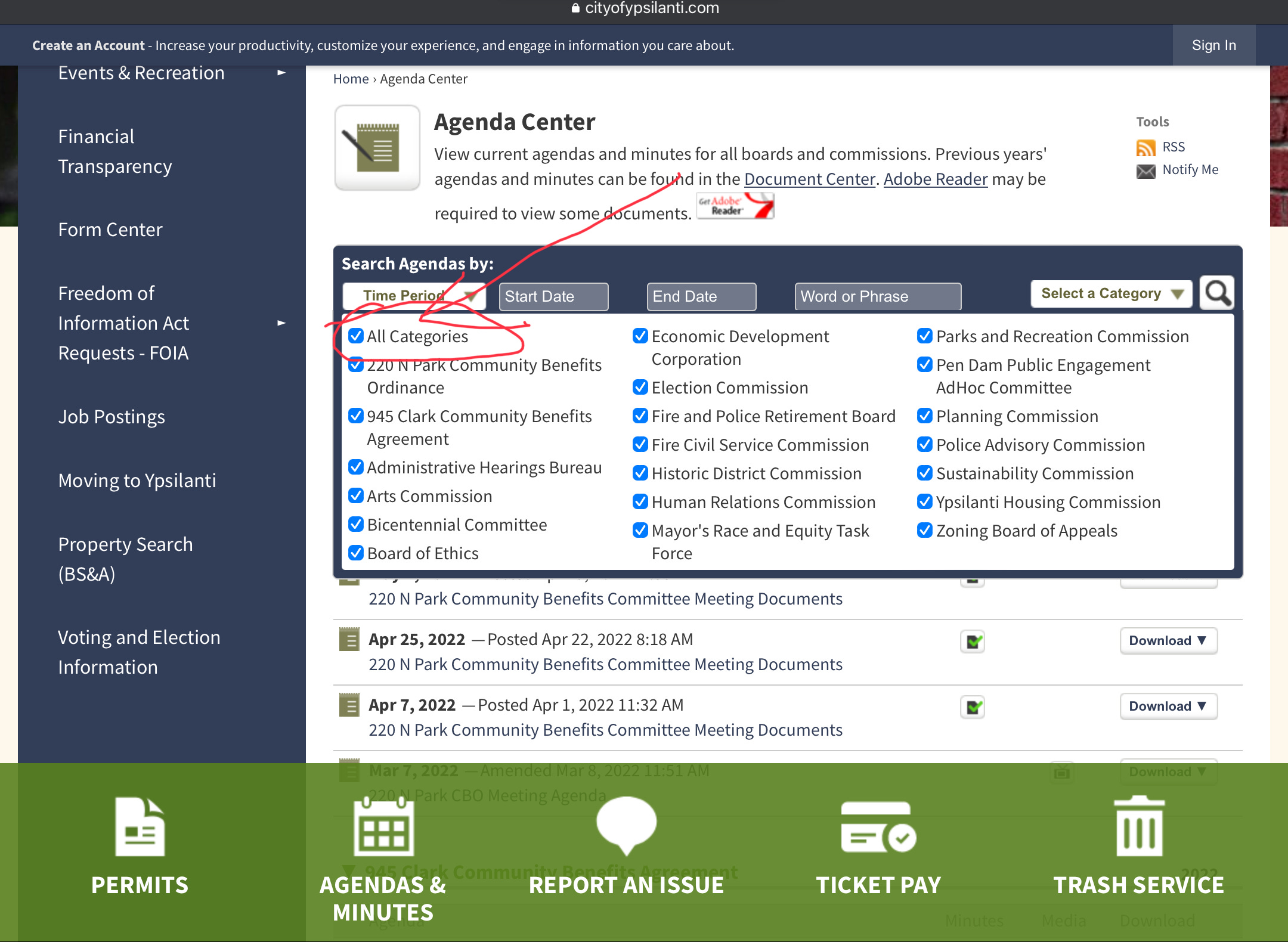1288x942 pixels.
Task: Open the Permits document icon
Action: 140,826
